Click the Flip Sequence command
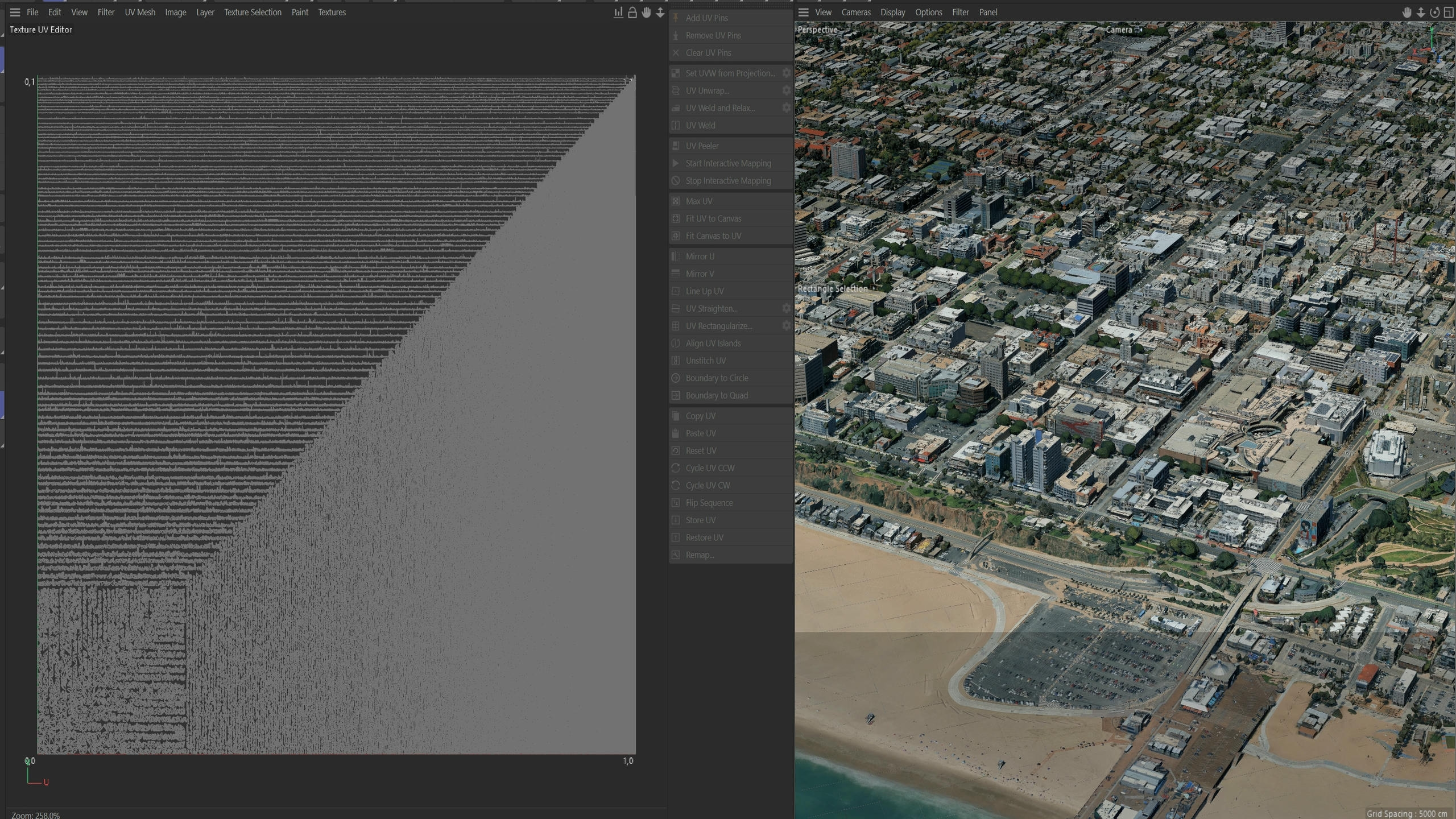The image size is (1456, 819). [731, 503]
